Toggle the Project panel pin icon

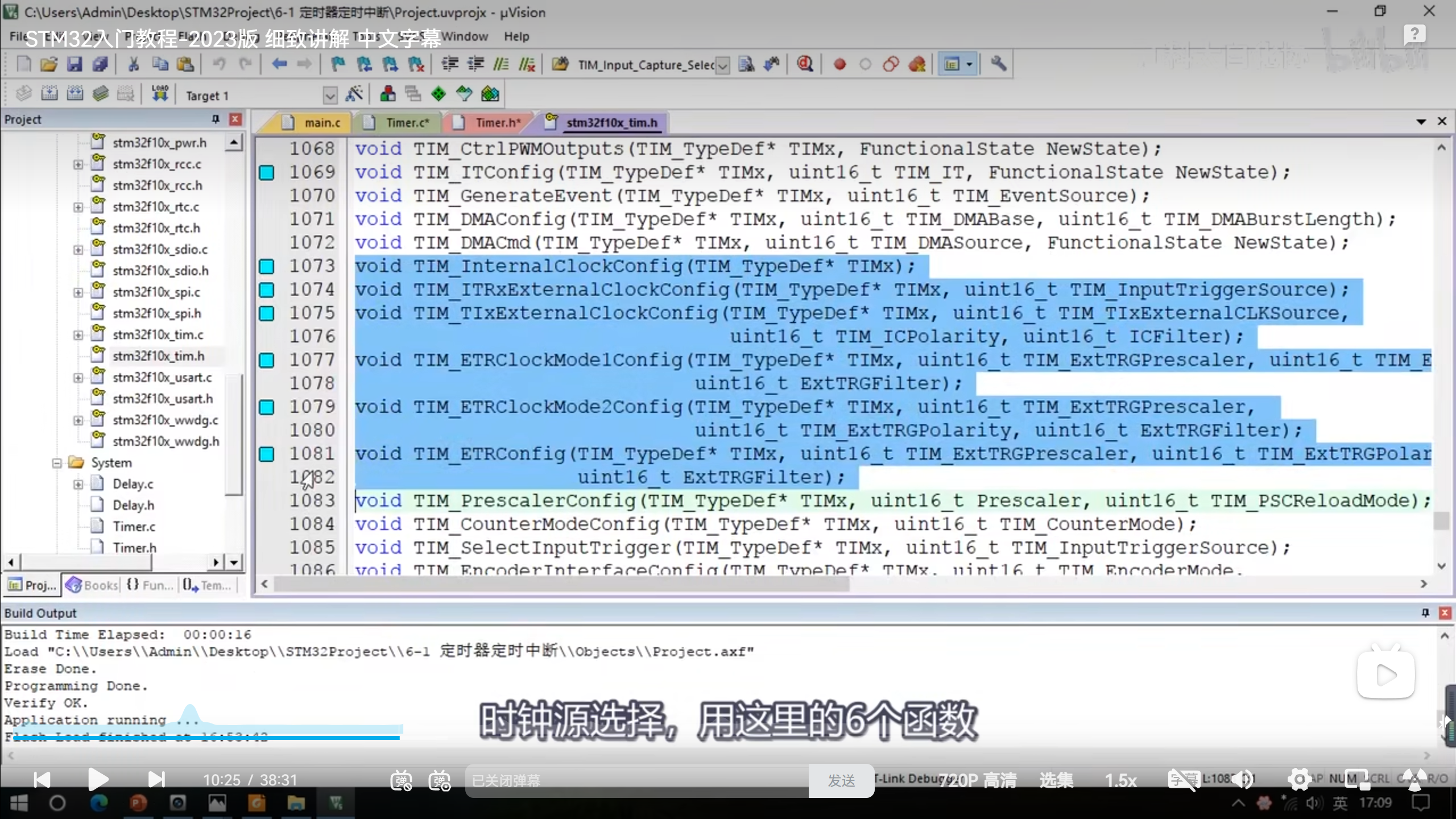(216, 119)
